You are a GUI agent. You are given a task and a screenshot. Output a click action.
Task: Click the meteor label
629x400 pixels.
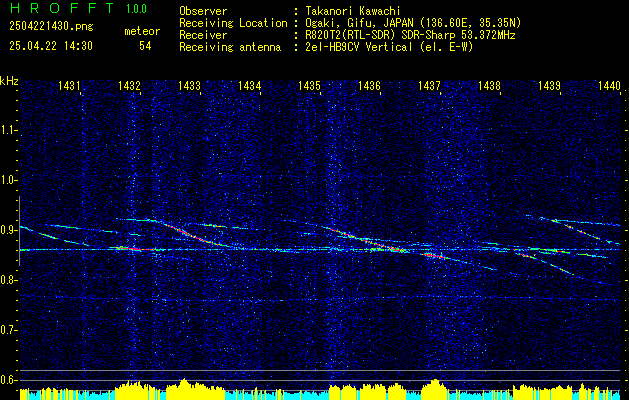tap(142, 31)
